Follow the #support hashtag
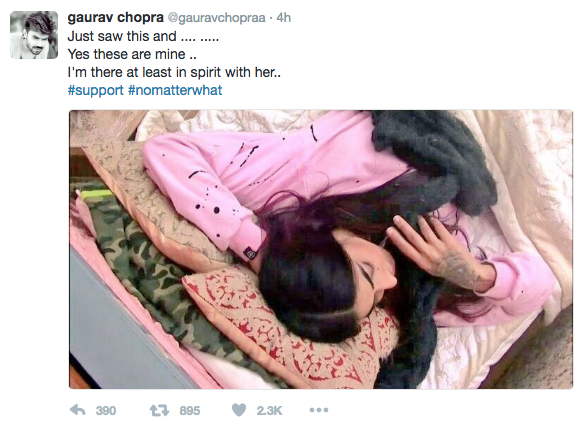Screen dimensions: 585x430 (x=96, y=91)
